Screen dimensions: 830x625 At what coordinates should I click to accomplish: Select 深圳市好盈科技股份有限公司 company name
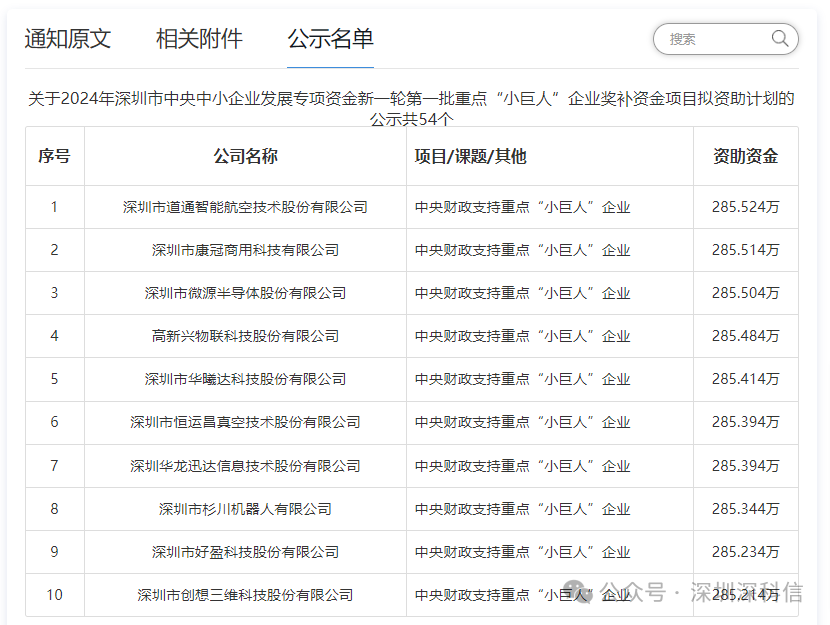pyautogui.click(x=246, y=552)
